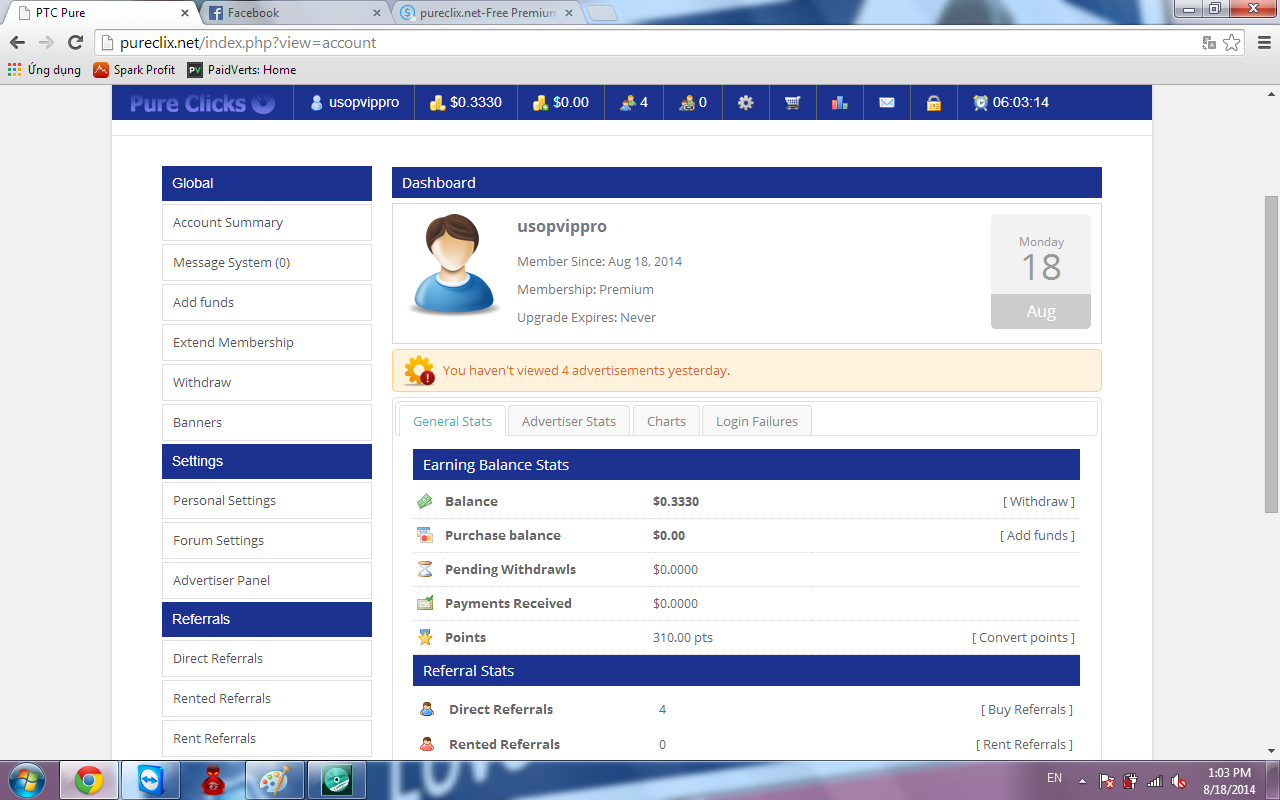Select Personal Settings from sidebar
This screenshot has width=1280, height=800.
tap(224, 500)
